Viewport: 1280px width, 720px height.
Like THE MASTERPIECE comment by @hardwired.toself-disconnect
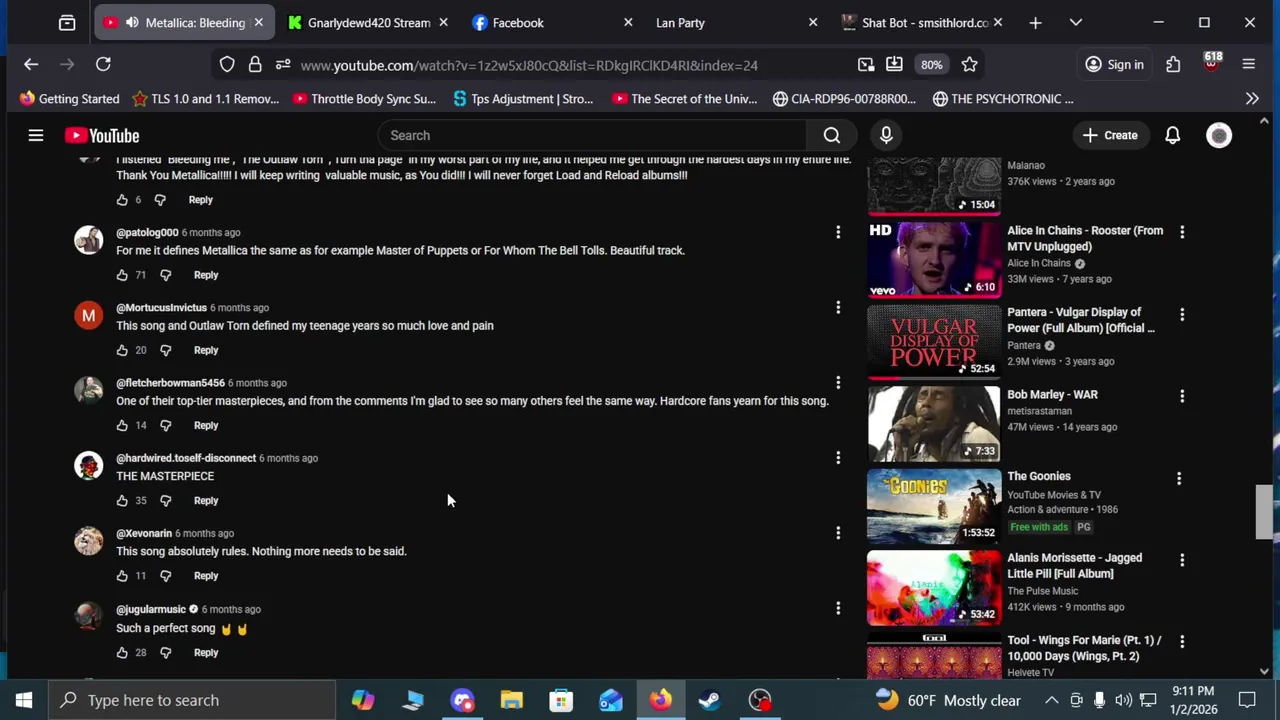tap(122, 500)
